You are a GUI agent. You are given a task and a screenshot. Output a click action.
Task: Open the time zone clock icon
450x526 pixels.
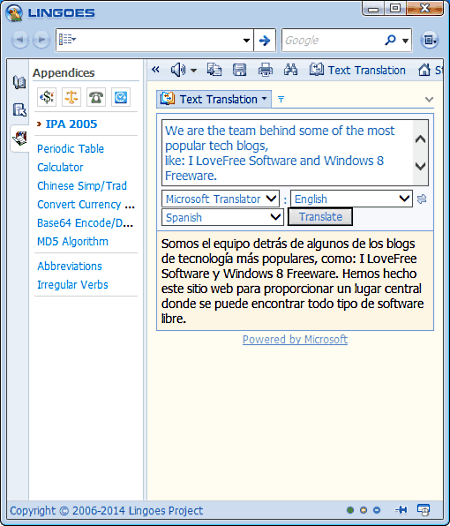121,97
